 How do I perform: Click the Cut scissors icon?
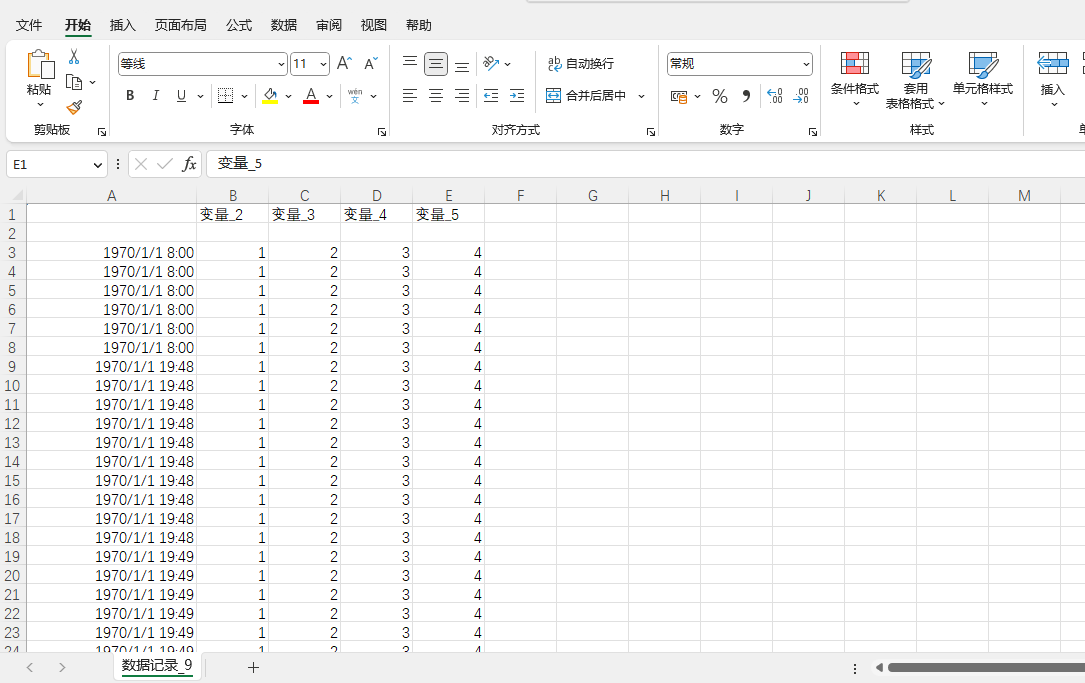coord(73,57)
